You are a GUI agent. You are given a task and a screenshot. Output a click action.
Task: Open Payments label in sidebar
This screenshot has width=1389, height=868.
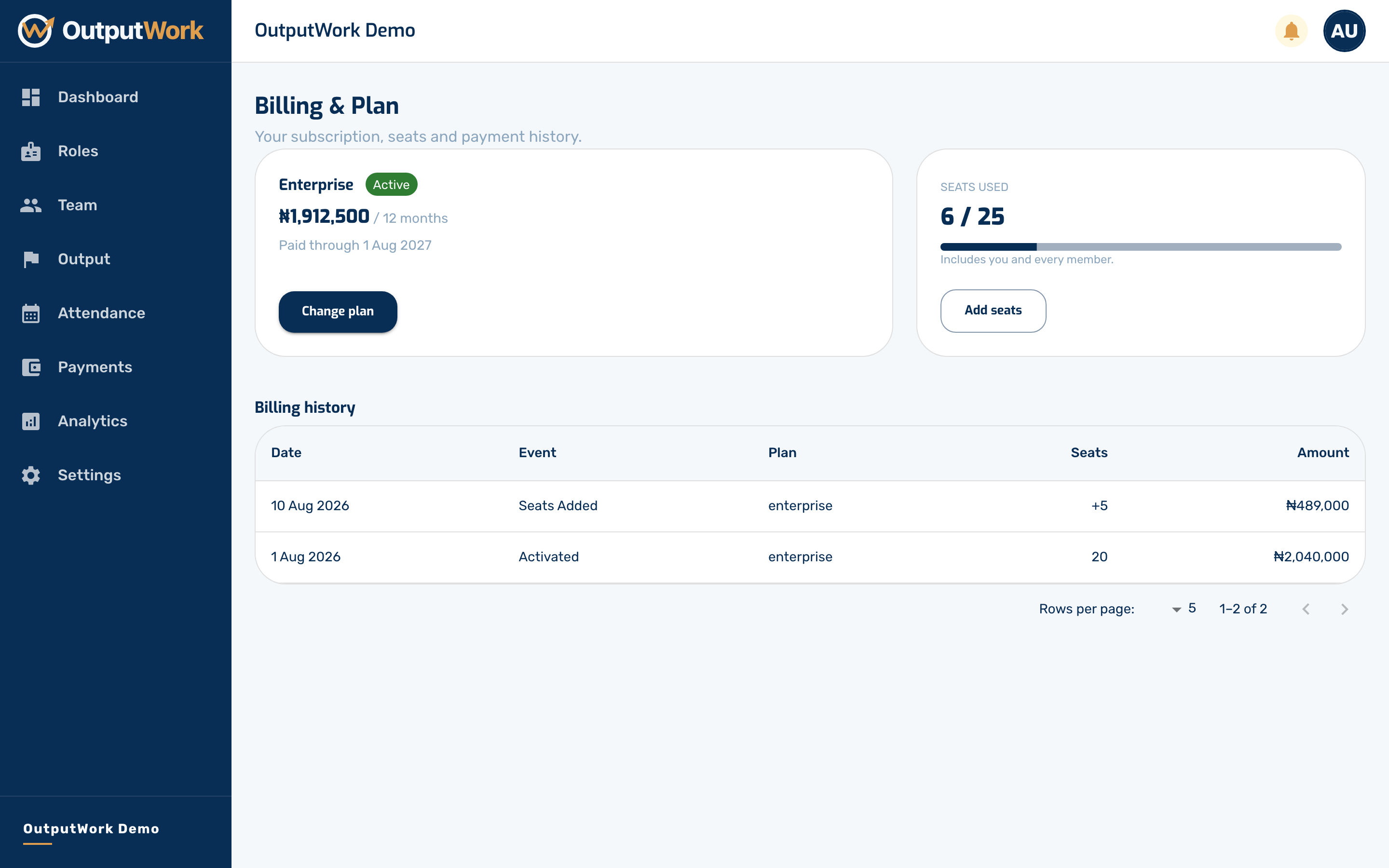click(x=95, y=367)
